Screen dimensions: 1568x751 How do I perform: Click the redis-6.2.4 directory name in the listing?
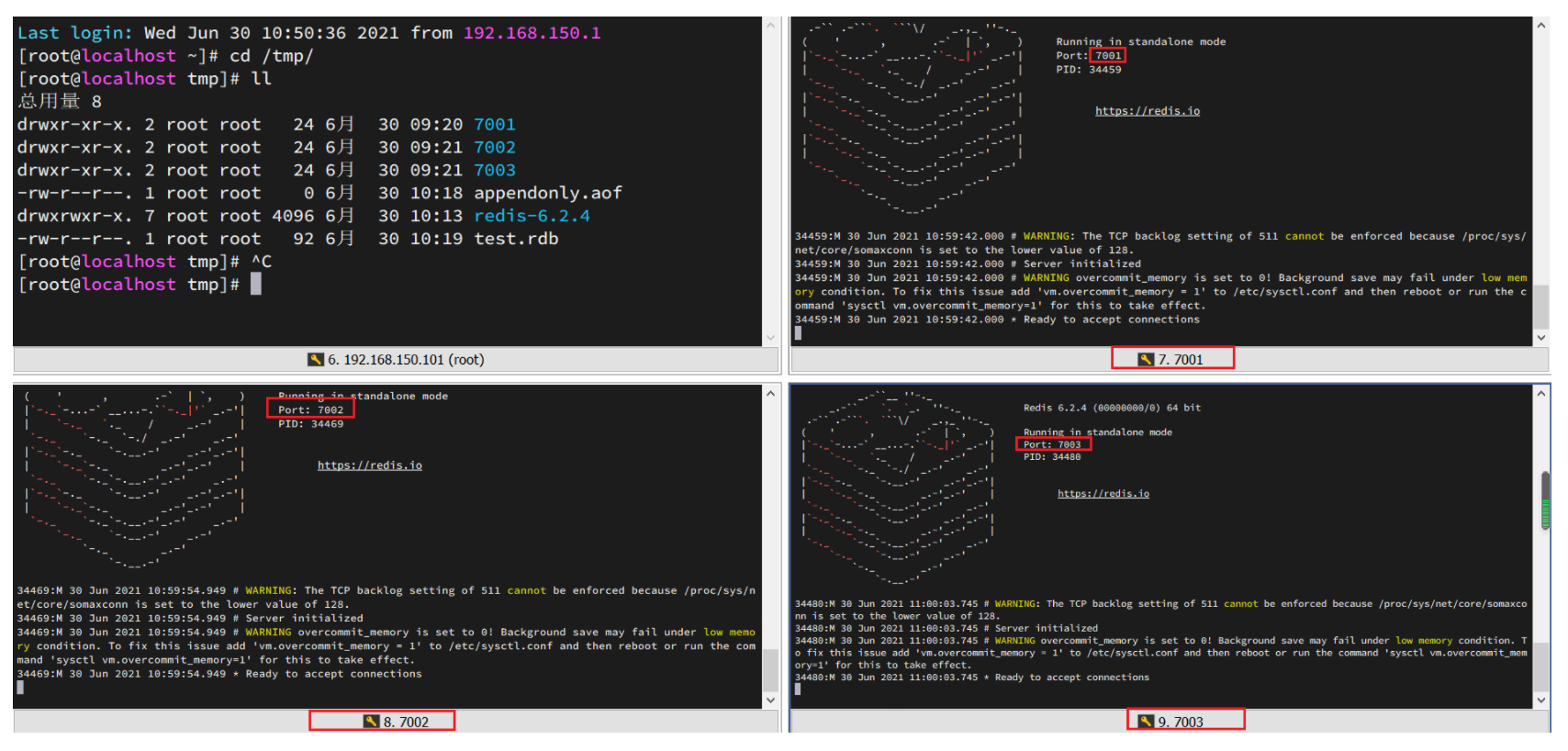(532, 216)
